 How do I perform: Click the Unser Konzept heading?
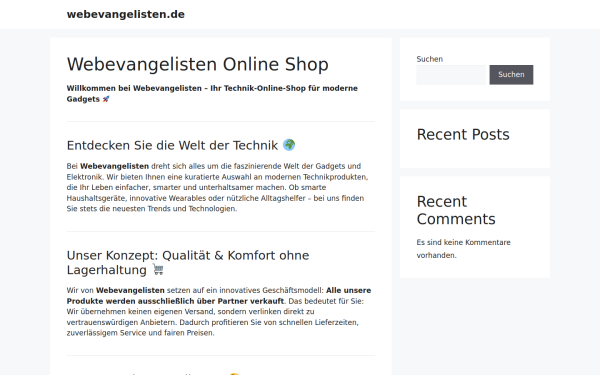click(188, 262)
